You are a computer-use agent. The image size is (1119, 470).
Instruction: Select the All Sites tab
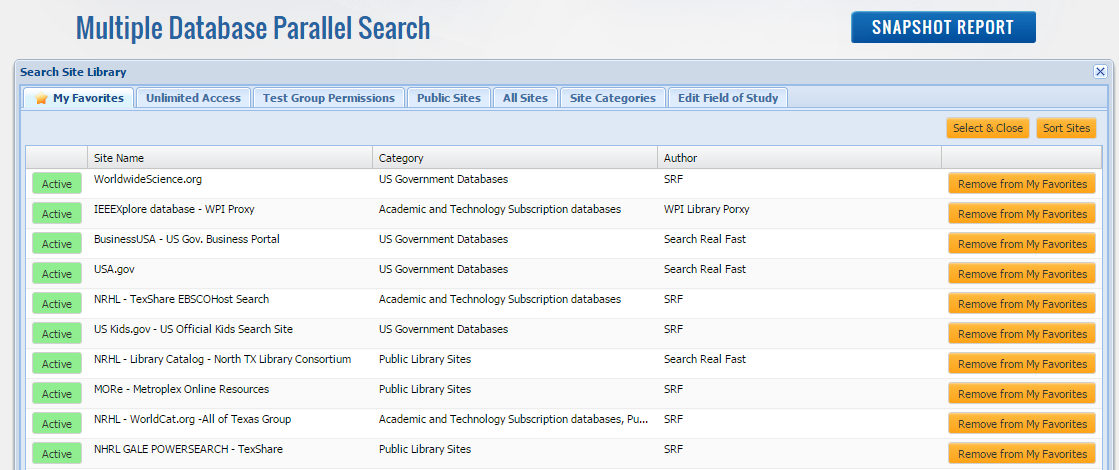[525, 98]
